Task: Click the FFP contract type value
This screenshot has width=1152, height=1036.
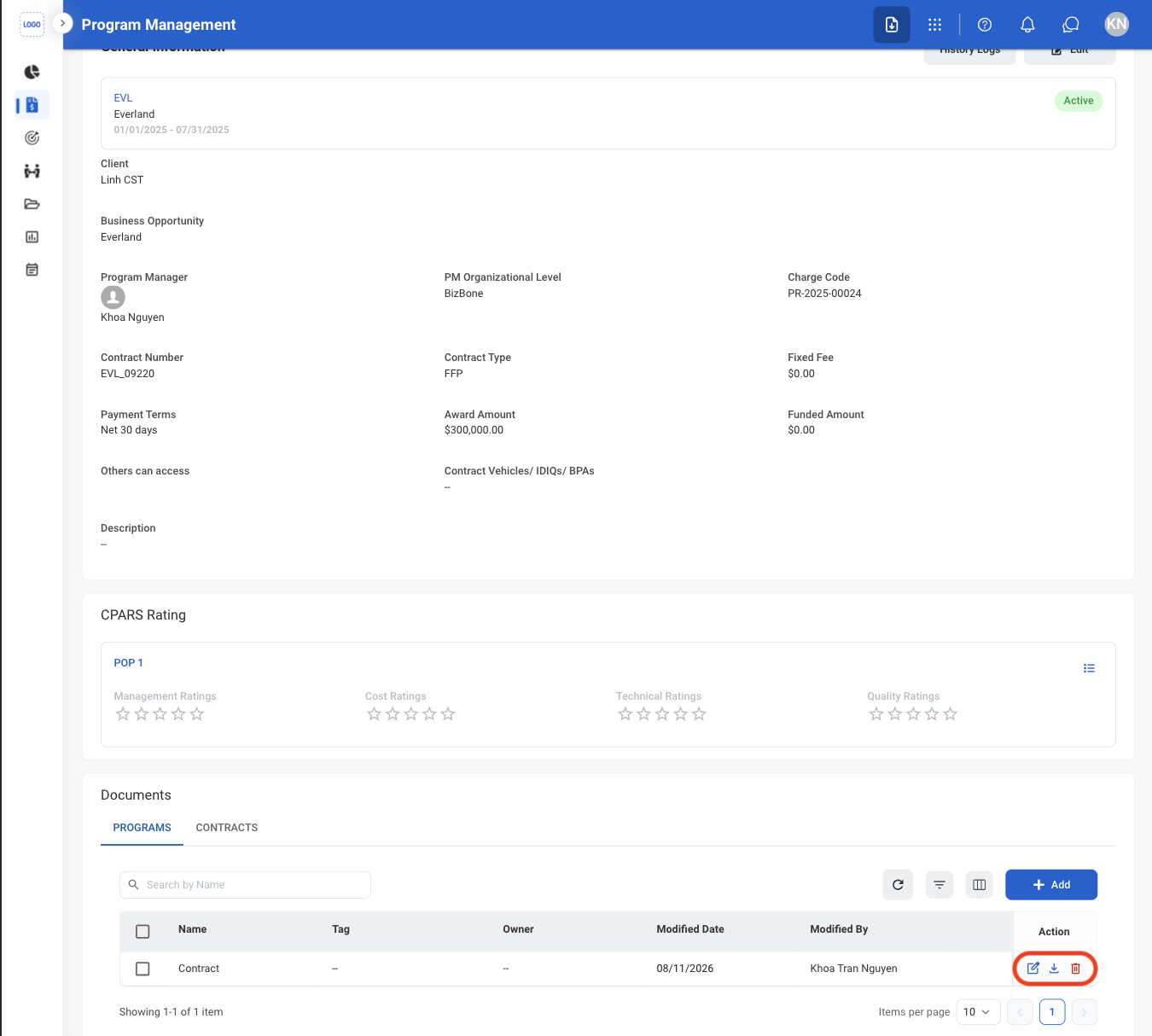Action: point(453,374)
